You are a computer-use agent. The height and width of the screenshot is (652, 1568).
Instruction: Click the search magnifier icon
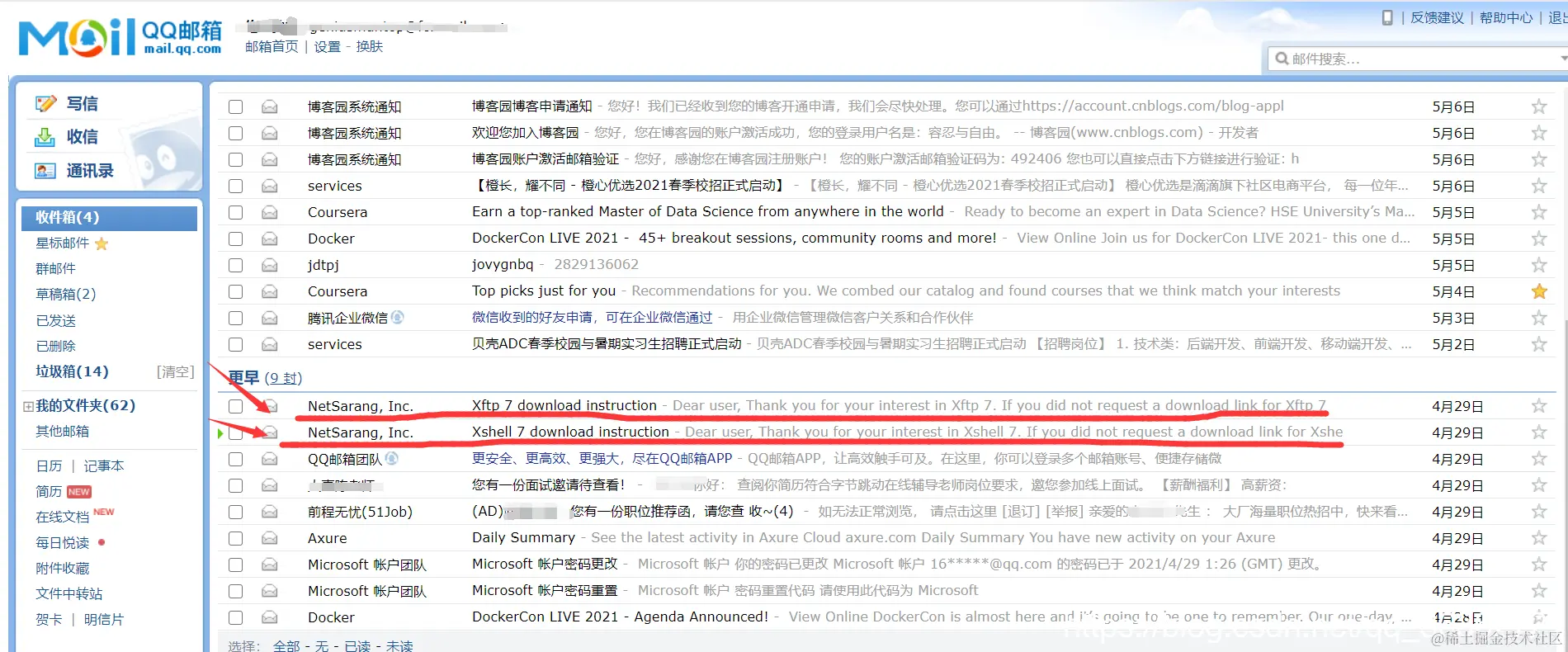(1282, 59)
